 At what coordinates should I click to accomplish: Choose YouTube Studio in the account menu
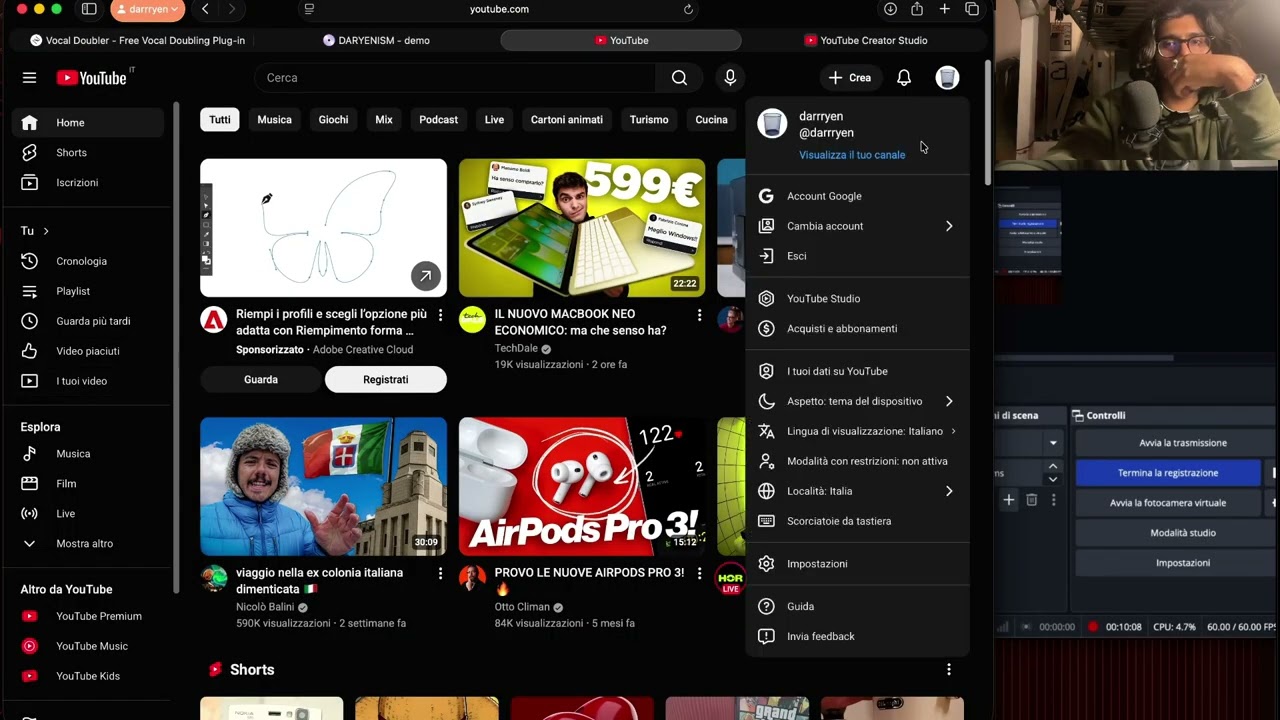click(857, 299)
